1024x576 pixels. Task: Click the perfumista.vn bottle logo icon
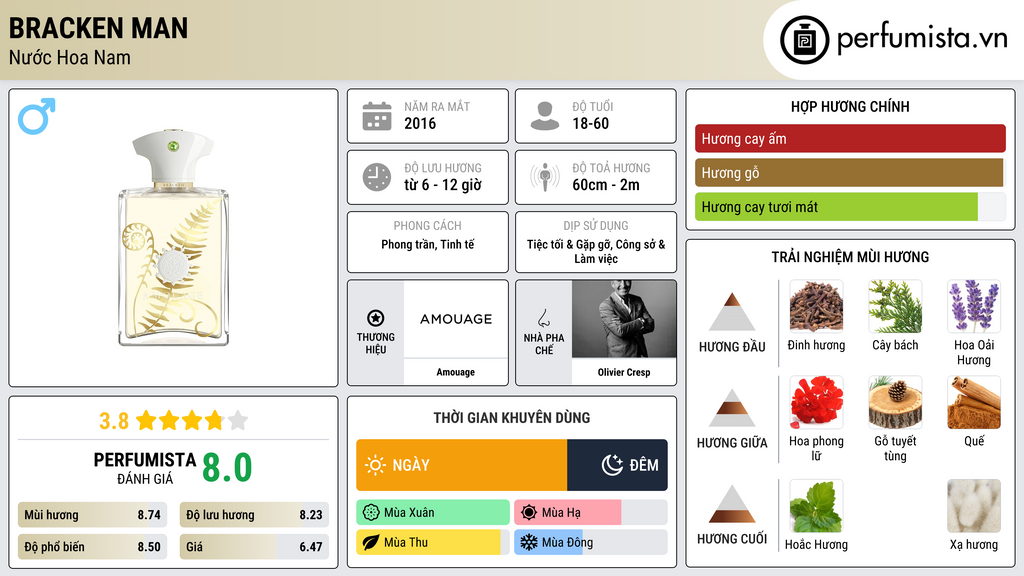(x=804, y=40)
